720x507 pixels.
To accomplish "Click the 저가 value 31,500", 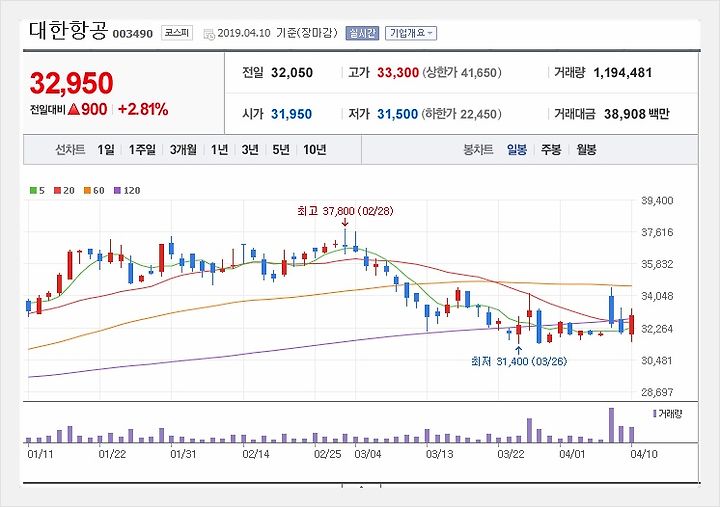I will tap(398, 114).
